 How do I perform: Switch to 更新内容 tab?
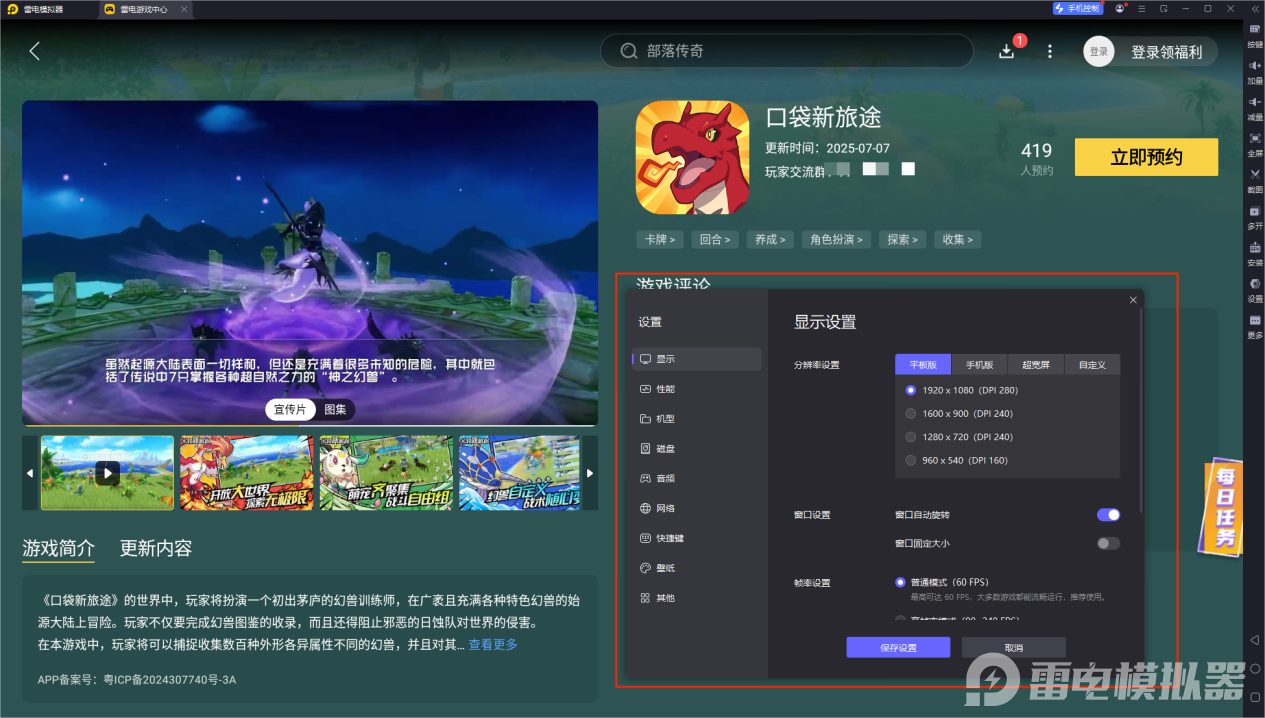pyautogui.click(x=156, y=548)
